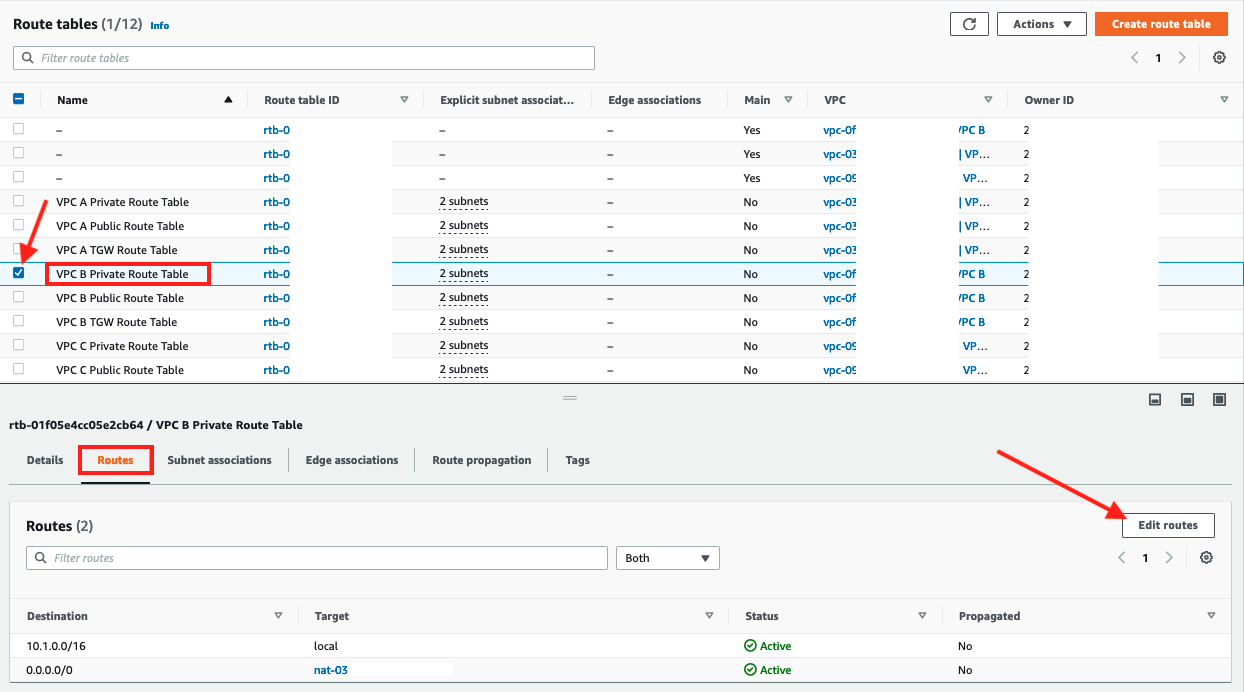Switch to the Subnet associations tab
1244x692 pixels.
coord(219,460)
